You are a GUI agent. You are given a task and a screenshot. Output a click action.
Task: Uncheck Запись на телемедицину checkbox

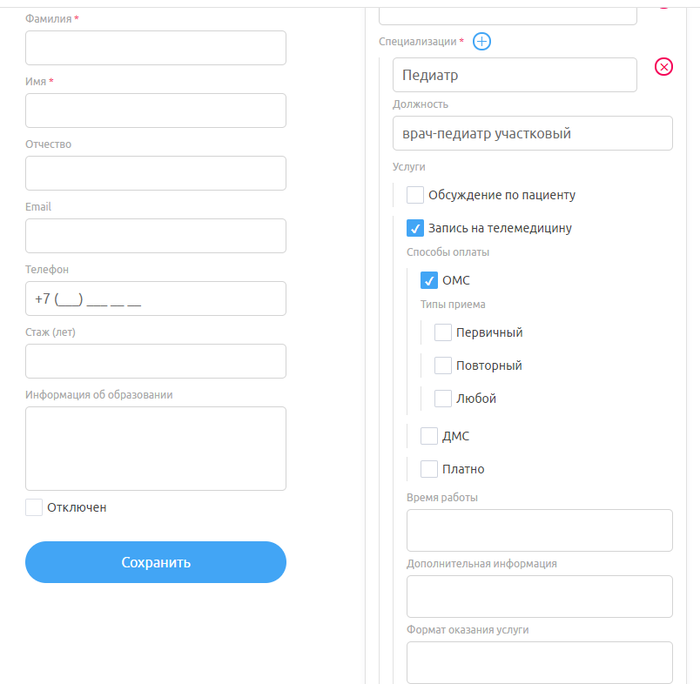click(x=416, y=228)
